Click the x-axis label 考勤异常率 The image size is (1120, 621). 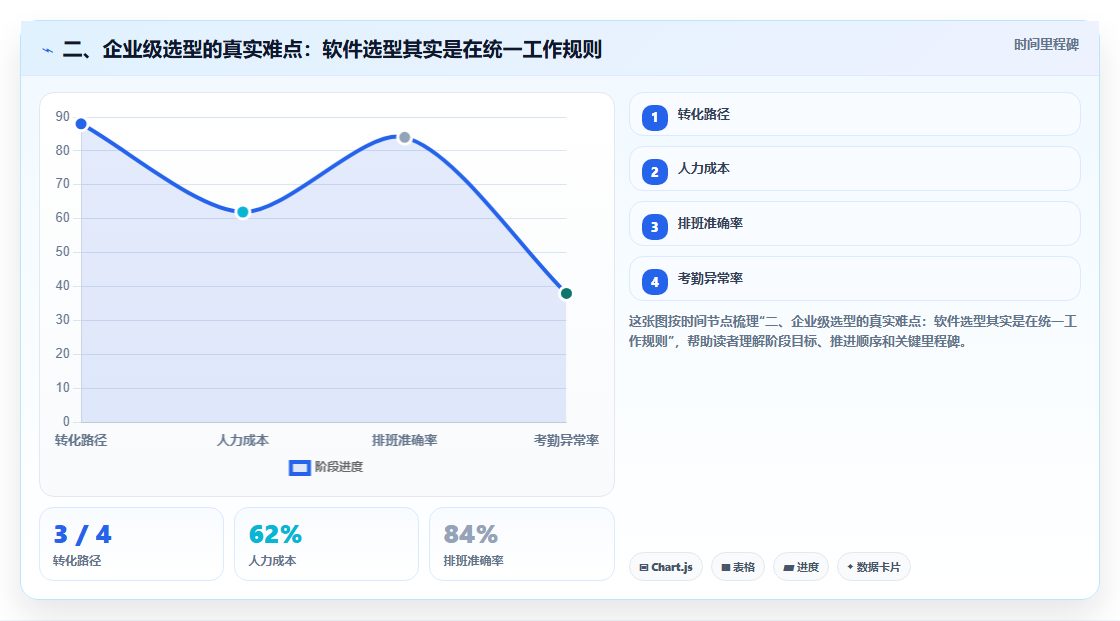(x=566, y=440)
